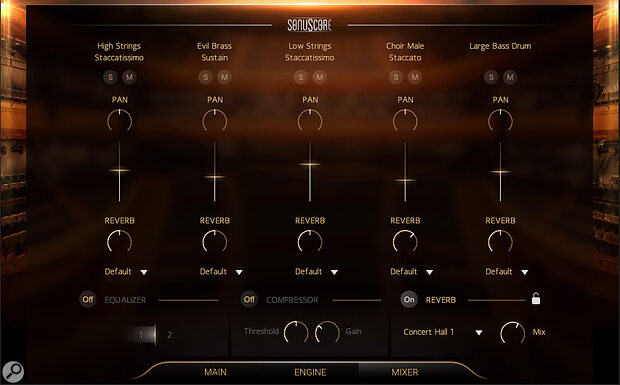
Task: Select equalizer band 2
Action: pyautogui.click(x=170, y=335)
